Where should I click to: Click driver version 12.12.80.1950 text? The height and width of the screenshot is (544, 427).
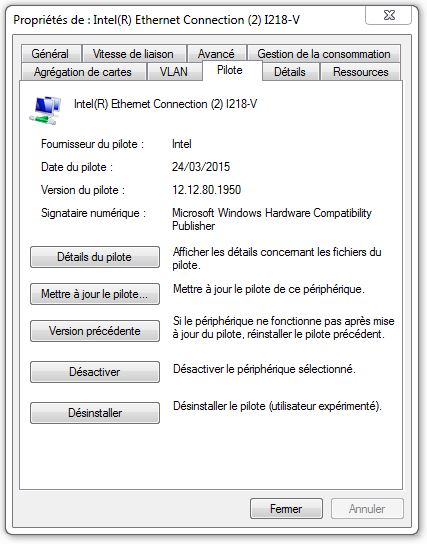coord(206,190)
